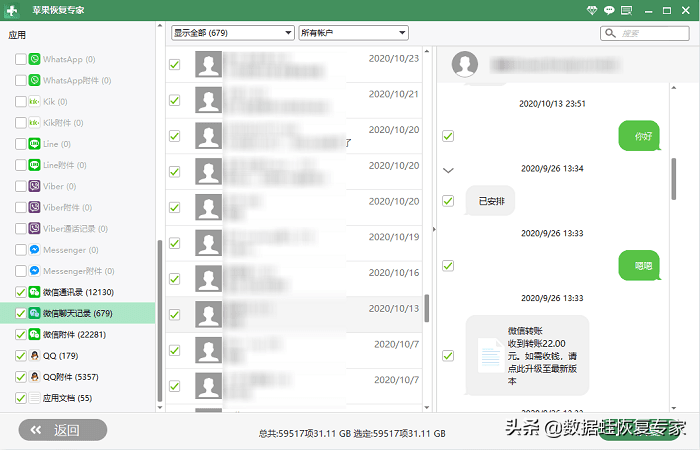This screenshot has height=450, width=700.
Task: Click the document icon in 微信转账 message
Action: pos(491,355)
